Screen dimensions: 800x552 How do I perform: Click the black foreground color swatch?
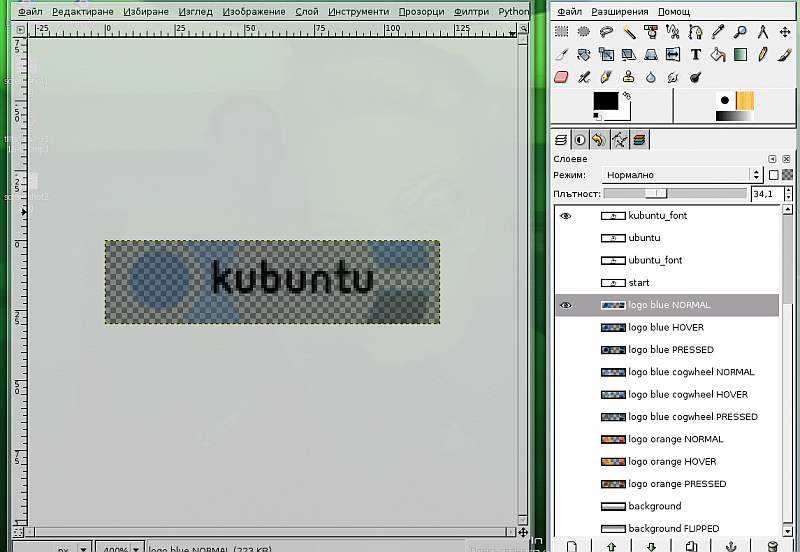pos(606,101)
